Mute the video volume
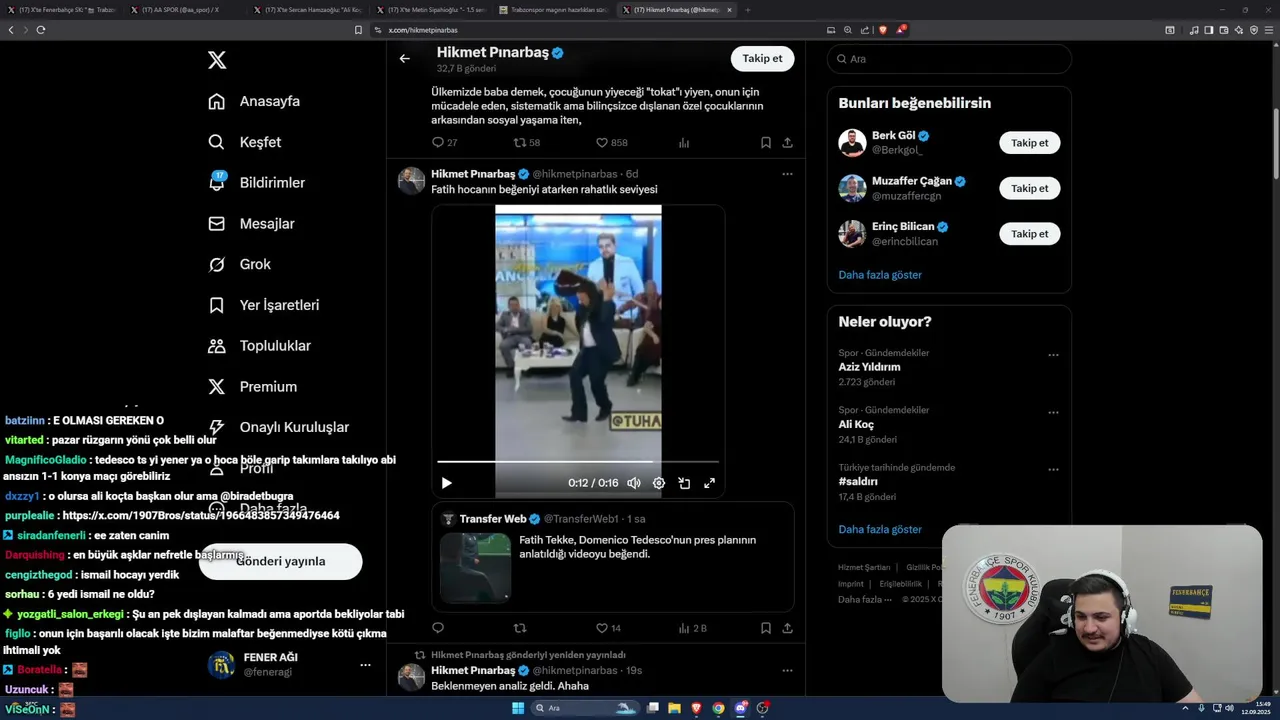 coord(633,483)
